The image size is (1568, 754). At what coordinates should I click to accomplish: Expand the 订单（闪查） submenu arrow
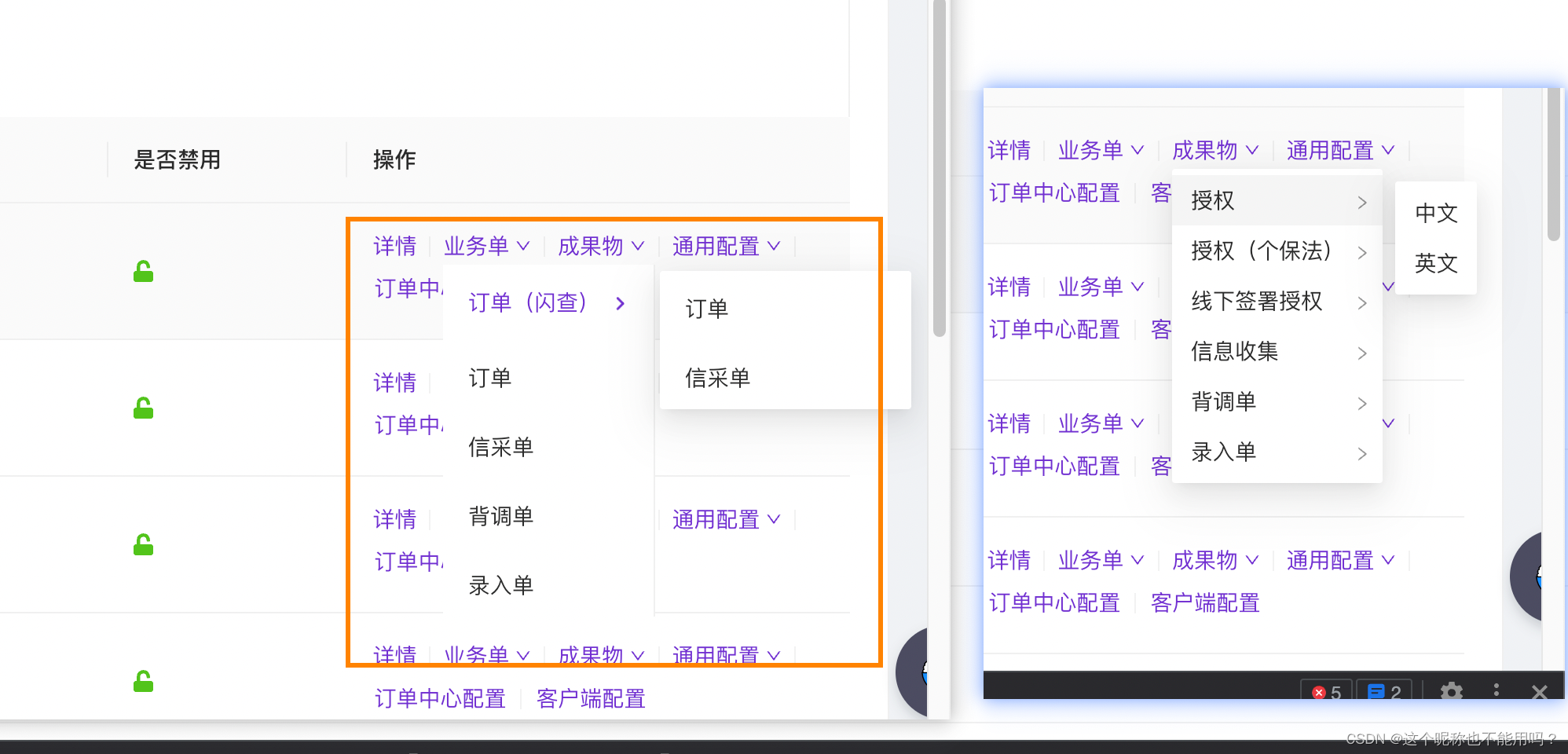point(620,303)
